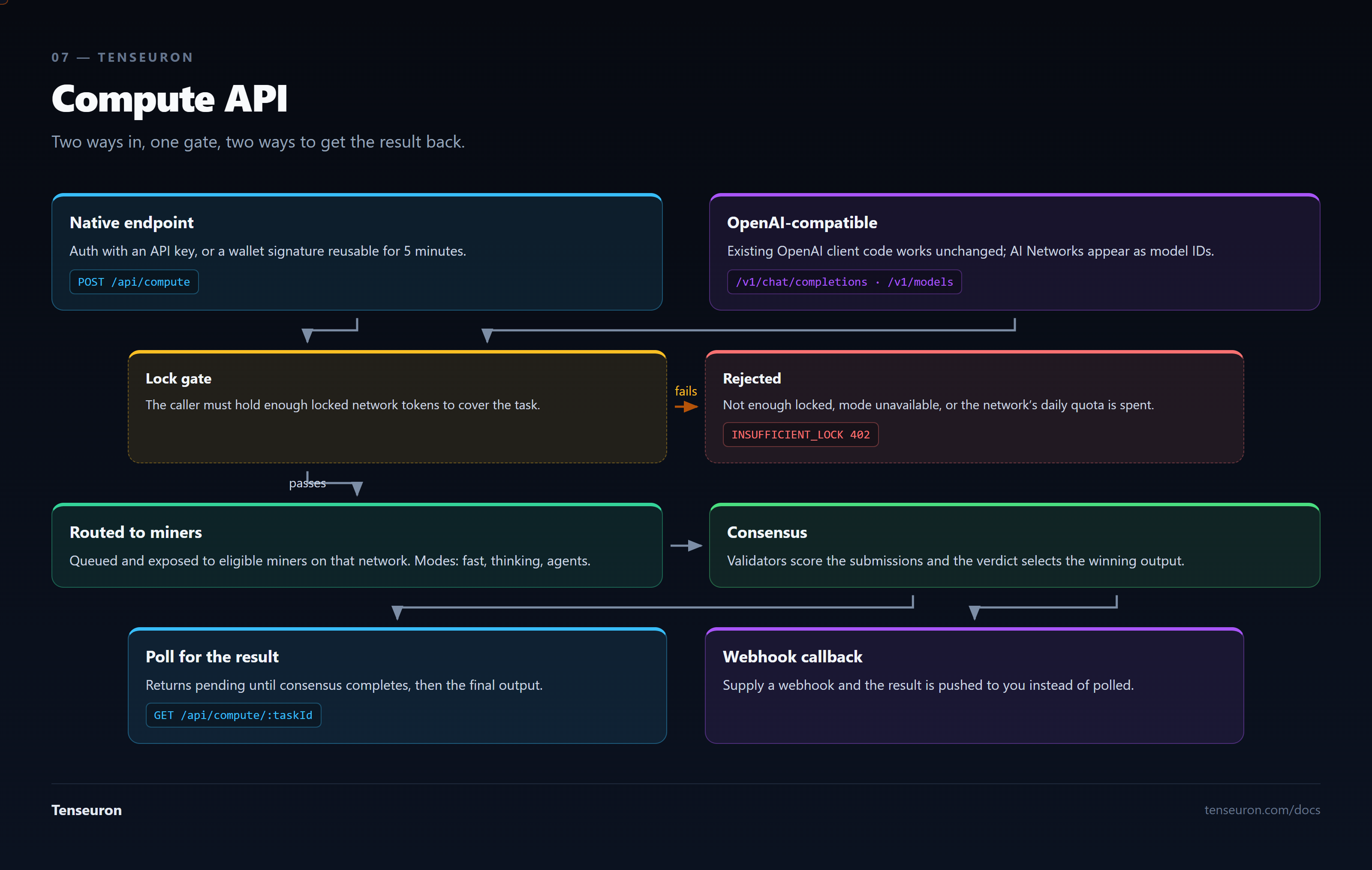The height and width of the screenshot is (870, 1372).
Task: Click the 'Not enough locked, mode unavailable' text
Action: click(938, 405)
